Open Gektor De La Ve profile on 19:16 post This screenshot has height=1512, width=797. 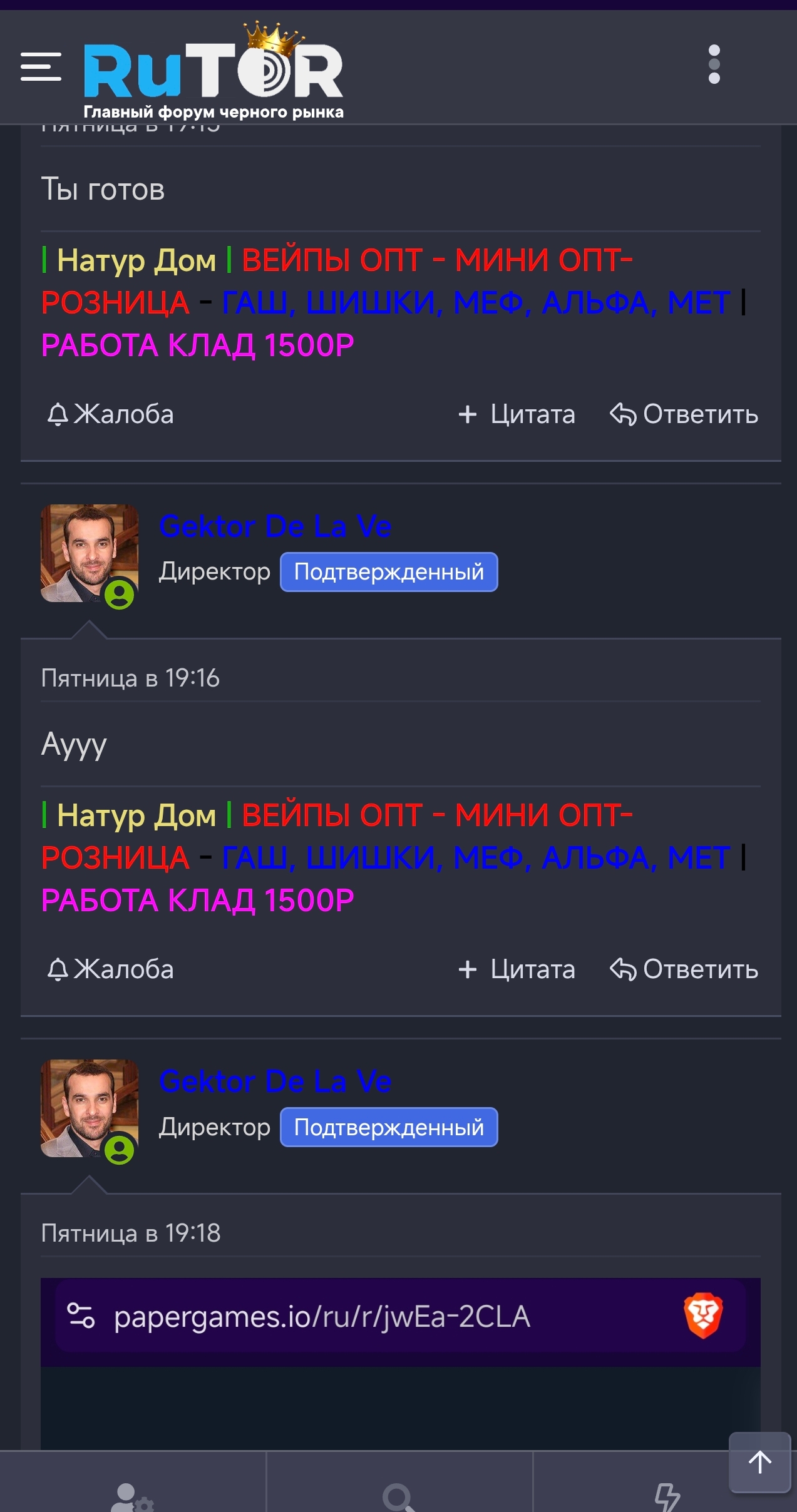[x=275, y=526]
